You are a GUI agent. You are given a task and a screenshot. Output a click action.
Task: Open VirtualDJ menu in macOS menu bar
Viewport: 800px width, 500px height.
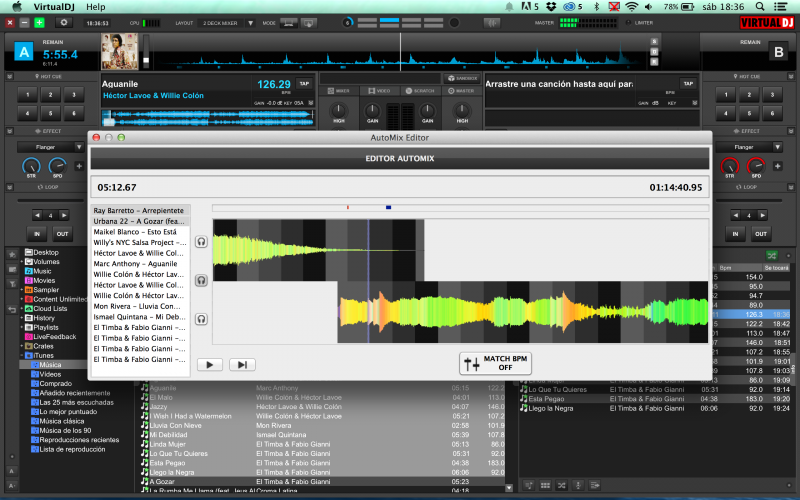53,7
